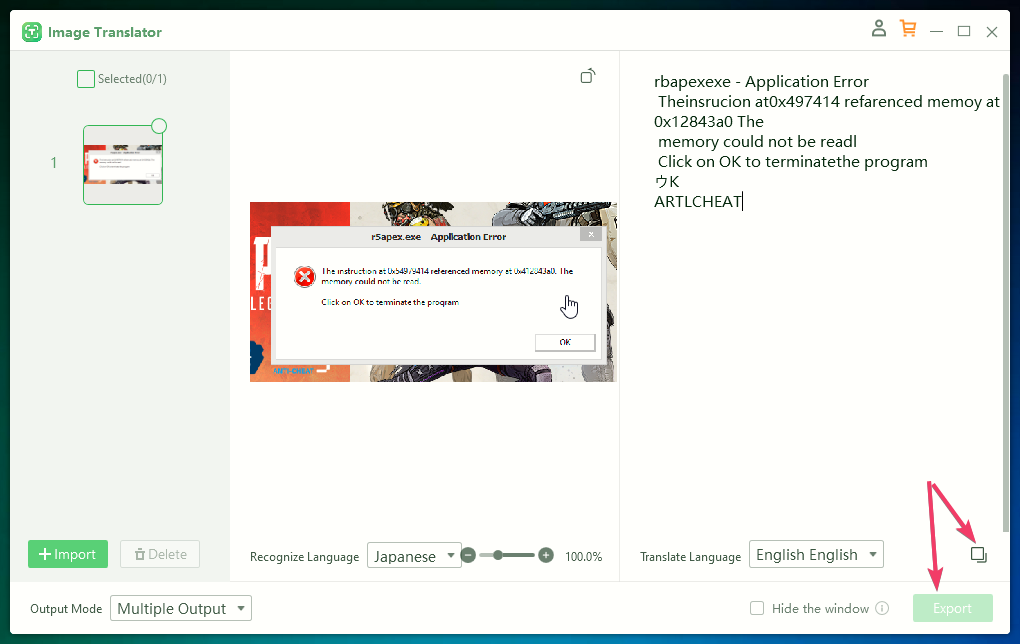Click the 'rbapexexe - Application Error' line

coord(761,82)
